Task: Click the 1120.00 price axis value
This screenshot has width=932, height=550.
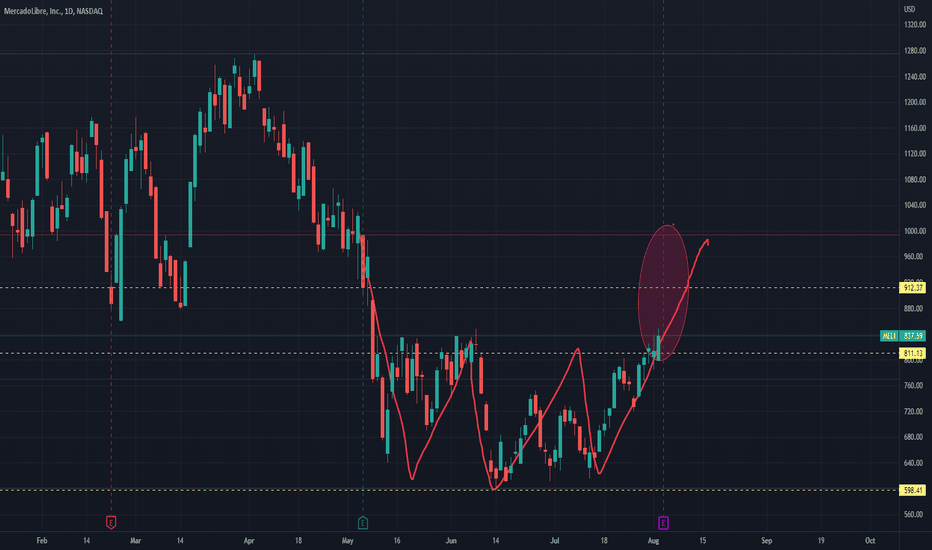Action: pos(915,153)
